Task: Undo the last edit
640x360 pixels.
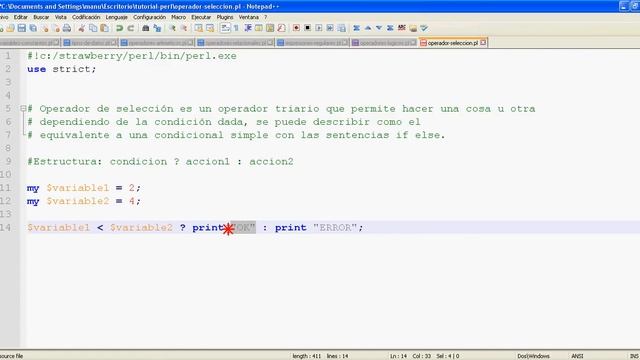Action: click(119, 28)
